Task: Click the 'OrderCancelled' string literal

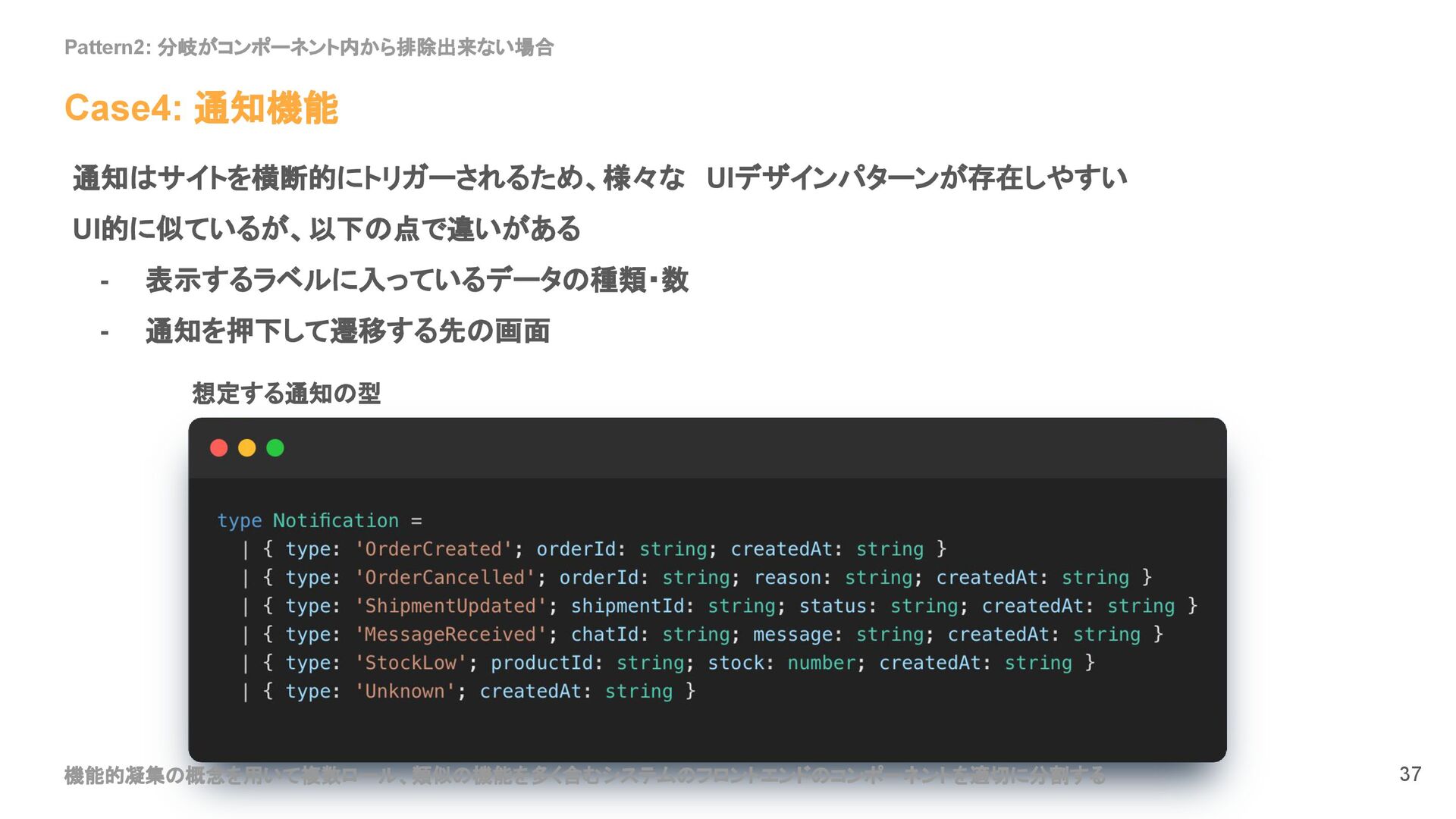Action: pyautogui.click(x=445, y=578)
